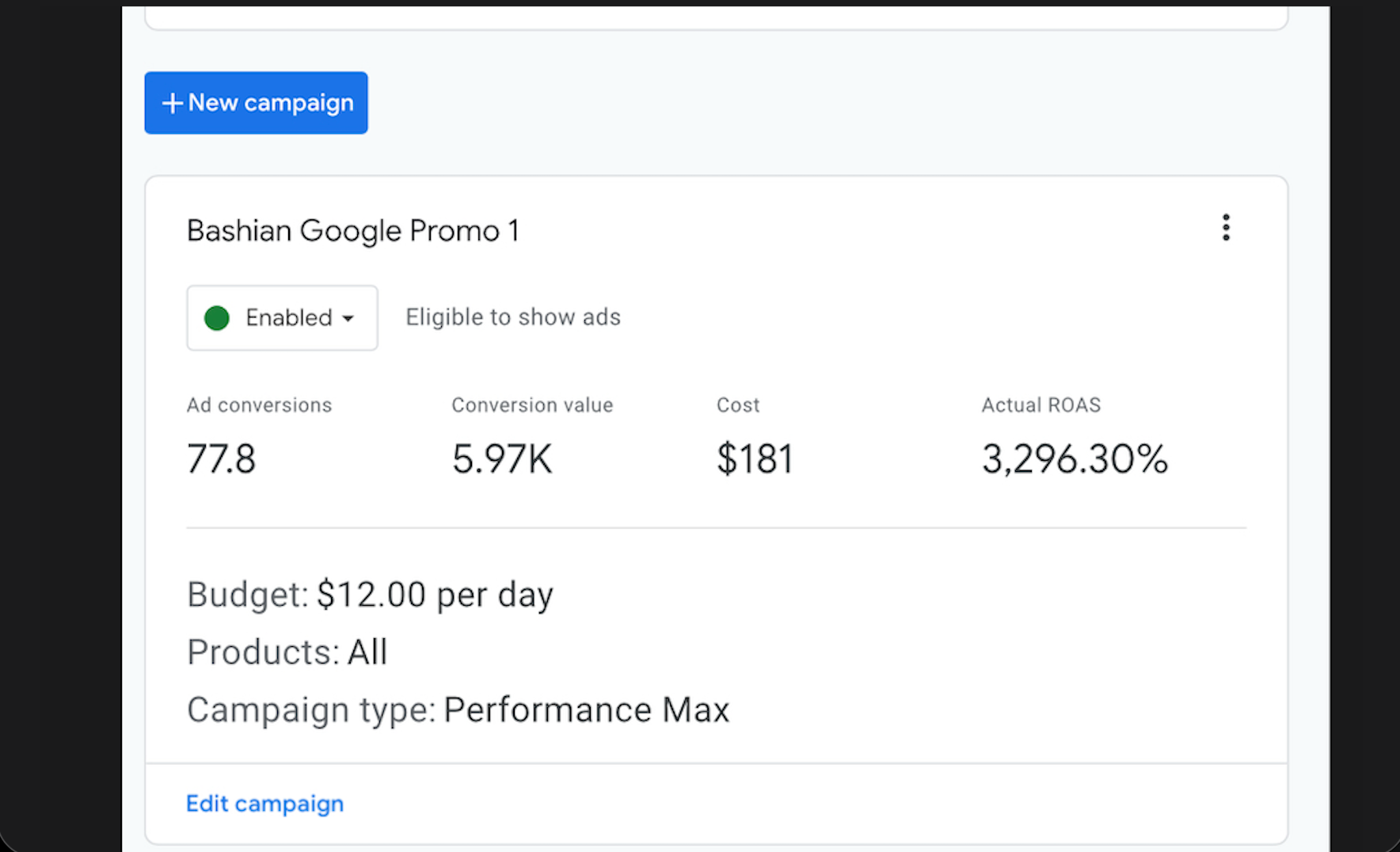Click the Eligible to show ads status

(x=512, y=317)
